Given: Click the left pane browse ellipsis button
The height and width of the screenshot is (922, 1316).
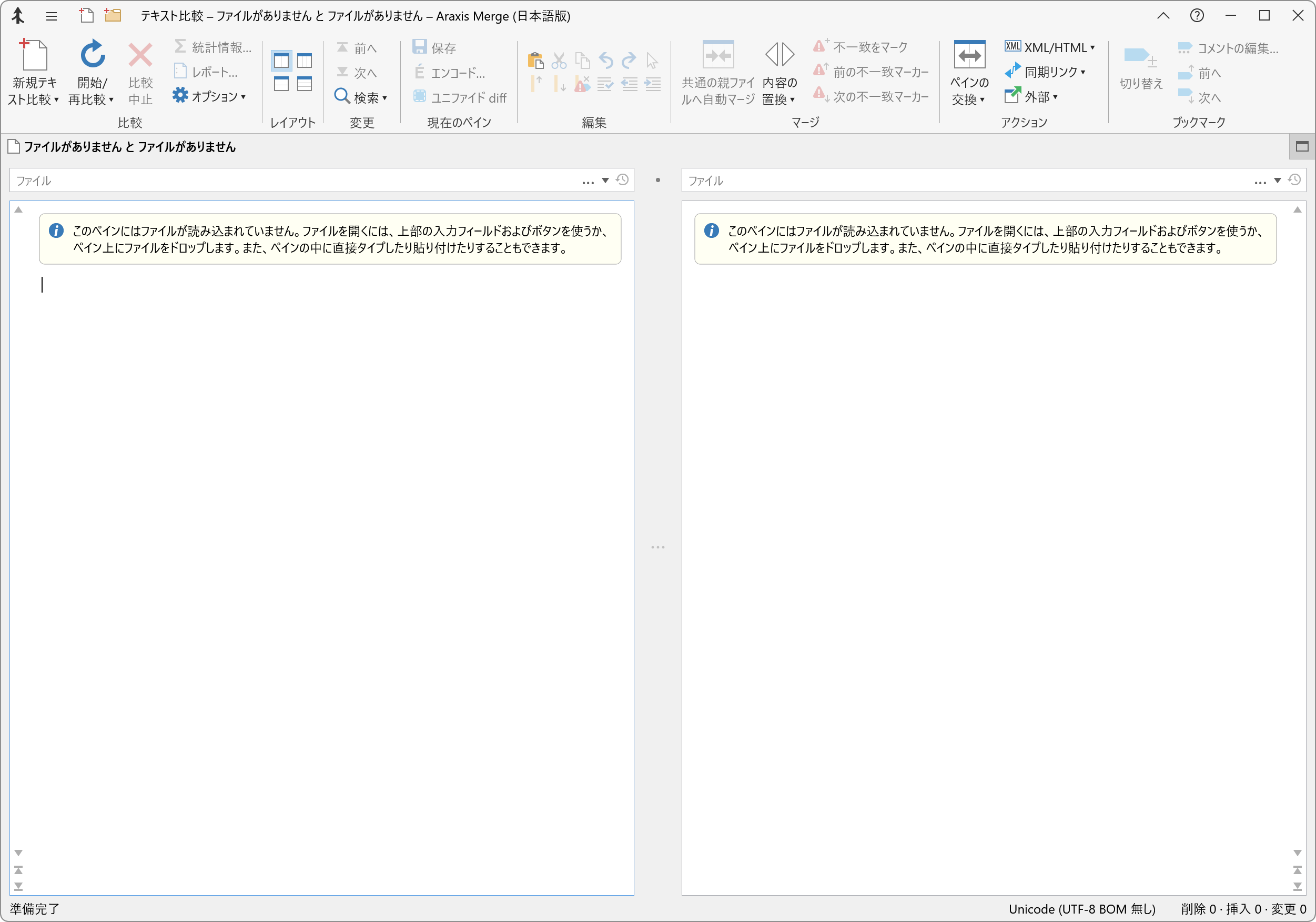Looking at the screenshot, I should coord(588,181).
